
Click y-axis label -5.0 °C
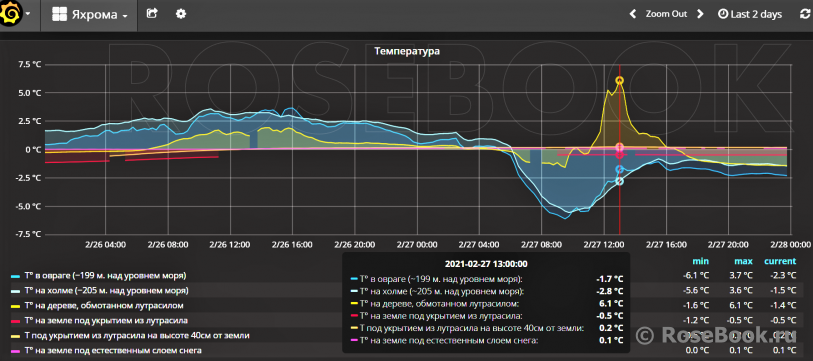29,206
